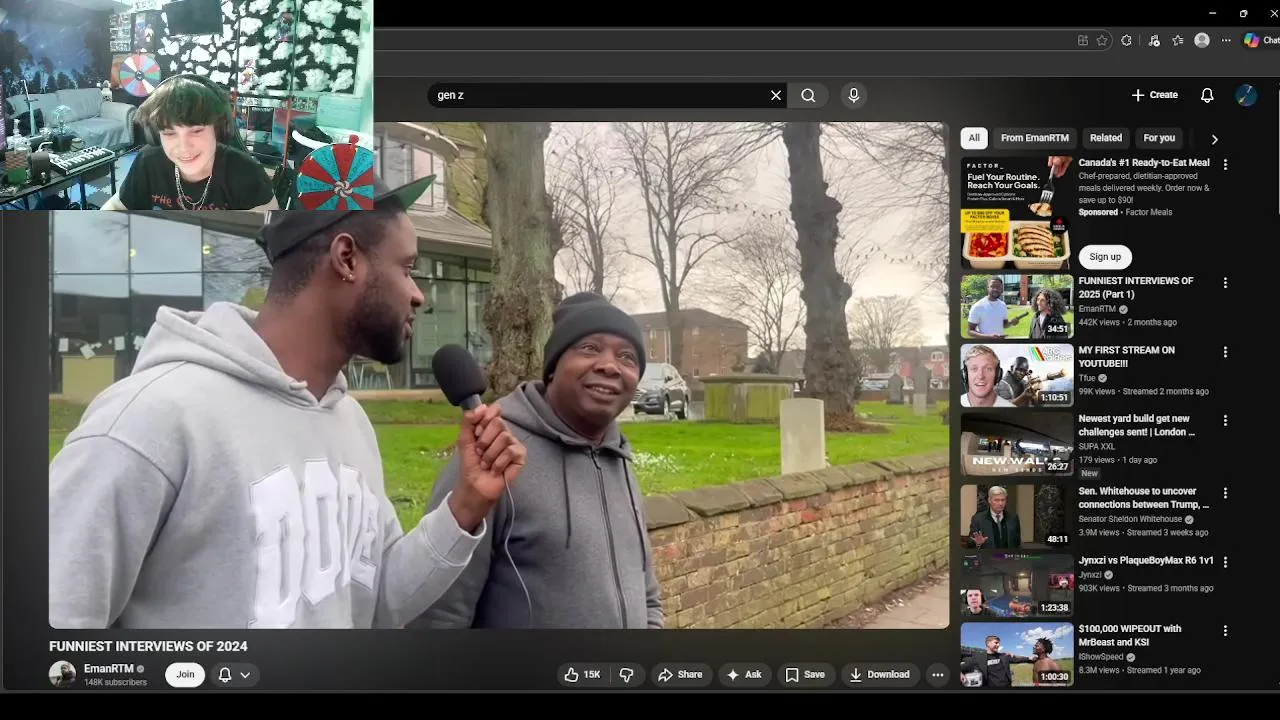Toggle channel notification bell
Screen dimensions: 1280x720
(x=225, y=675)
